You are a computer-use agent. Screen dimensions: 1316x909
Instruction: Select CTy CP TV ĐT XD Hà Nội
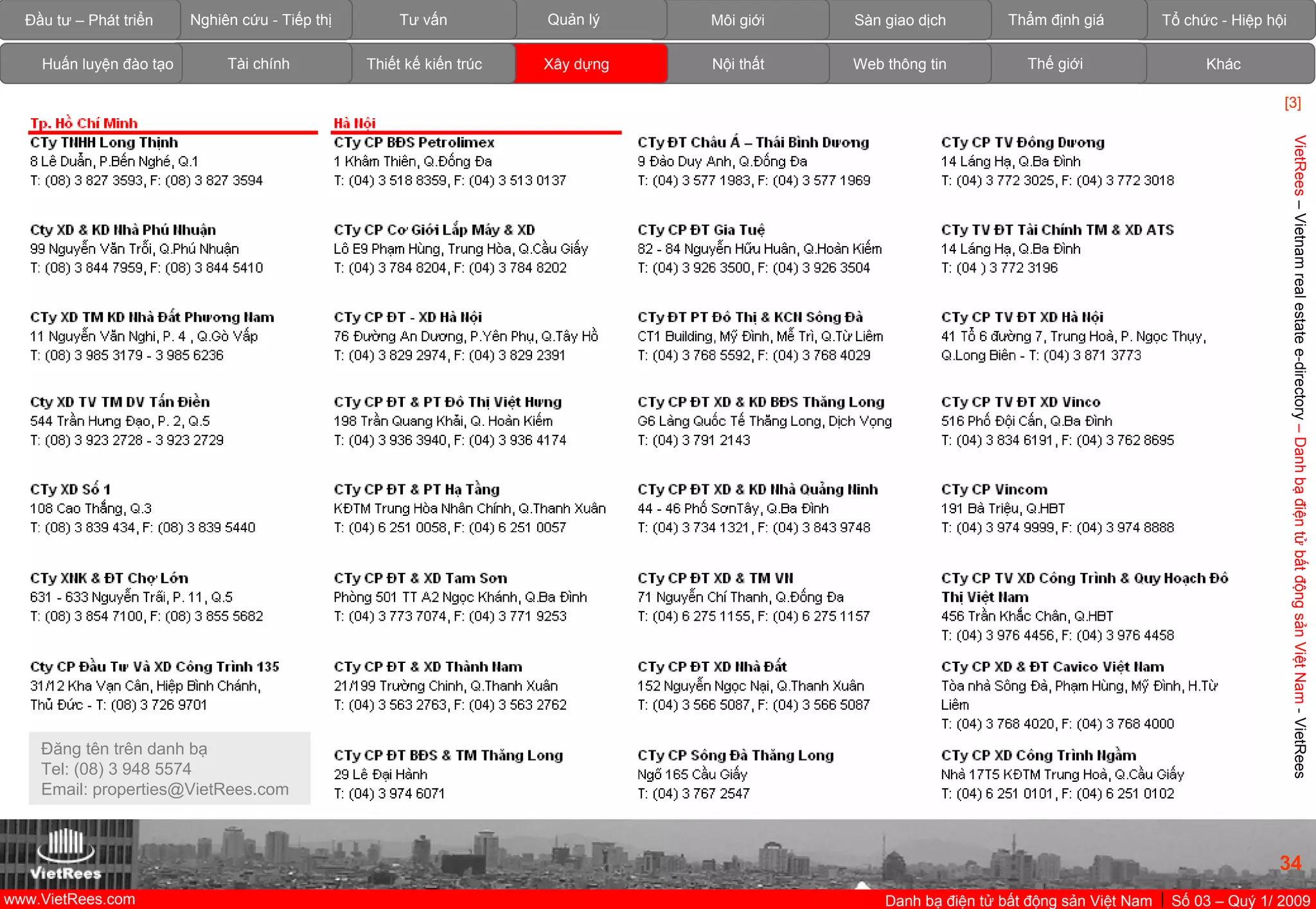pos(1022,317)
